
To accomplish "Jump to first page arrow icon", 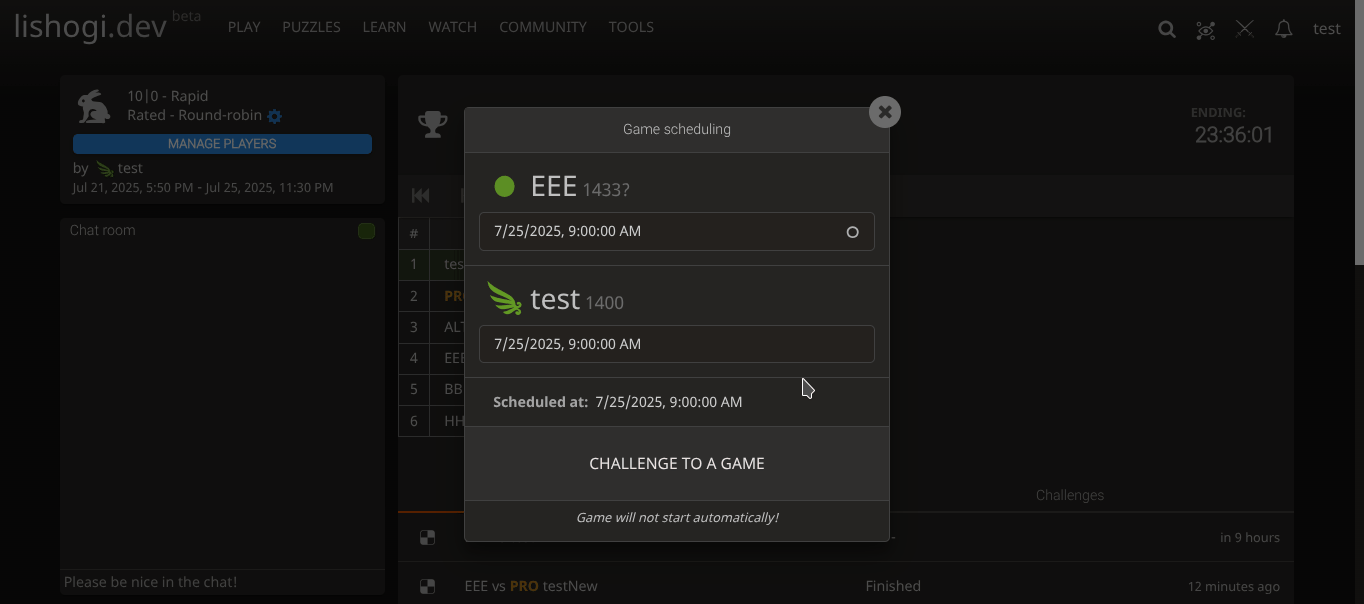I will point(420,195).
